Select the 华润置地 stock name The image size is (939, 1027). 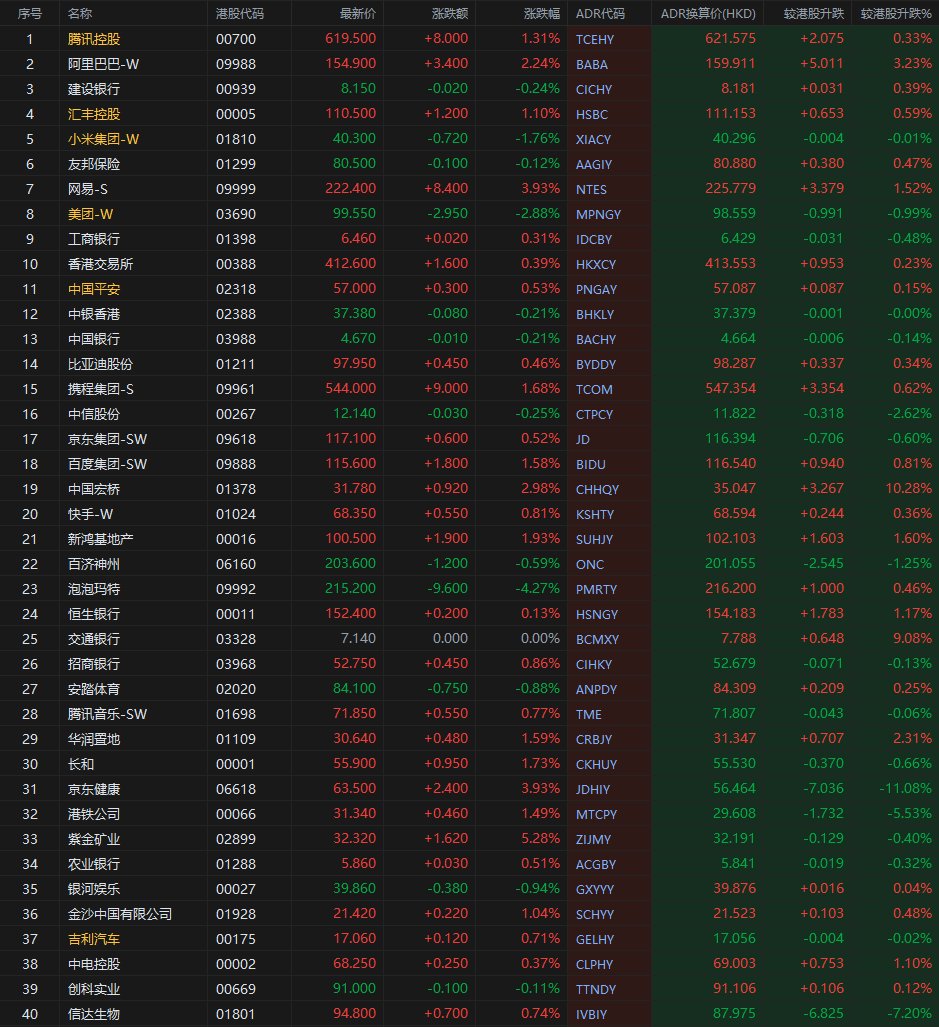click(x=94, y=739)
